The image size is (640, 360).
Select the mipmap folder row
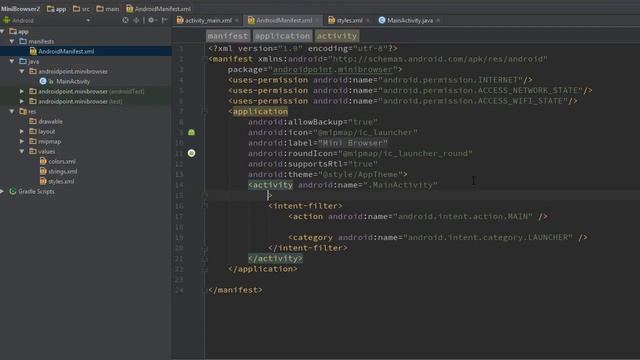pos(86,141)
